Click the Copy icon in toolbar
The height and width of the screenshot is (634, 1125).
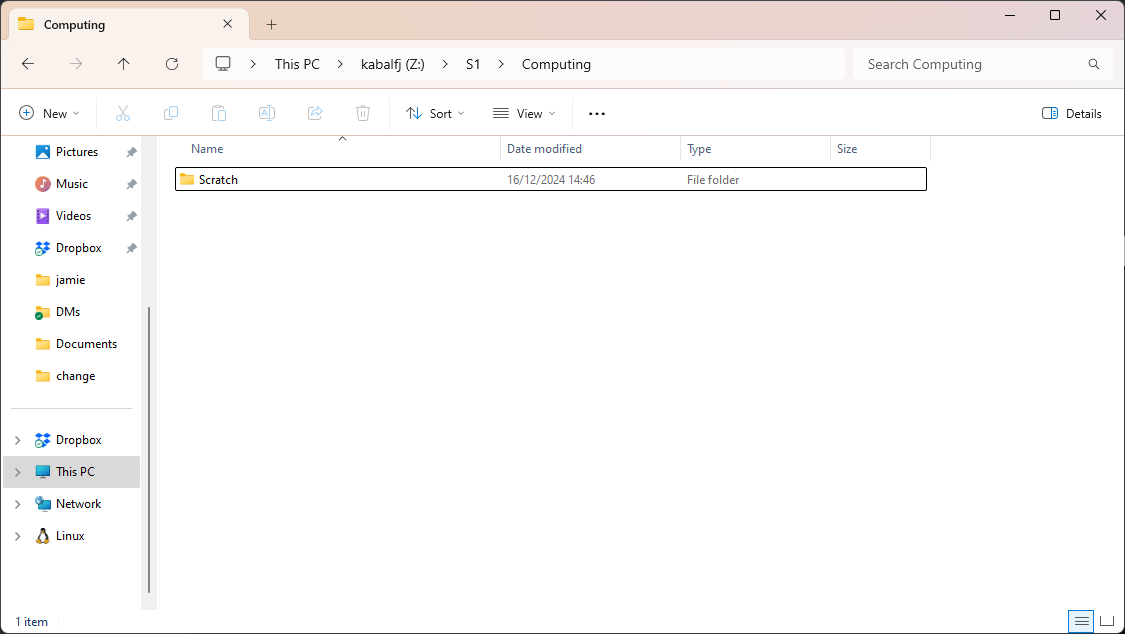tap(171, 114)
